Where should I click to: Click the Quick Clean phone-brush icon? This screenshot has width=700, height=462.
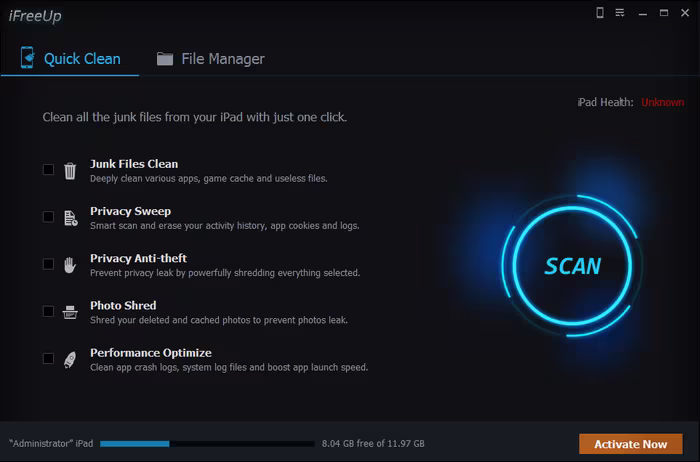(x=27, y=58)
